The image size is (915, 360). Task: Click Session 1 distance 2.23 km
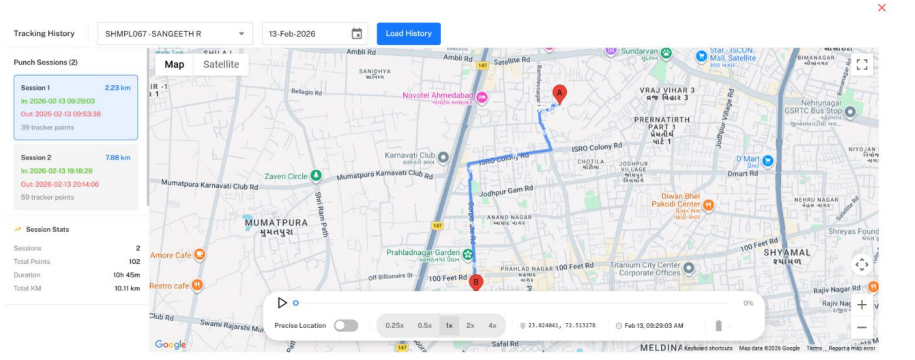click(117, 88)
